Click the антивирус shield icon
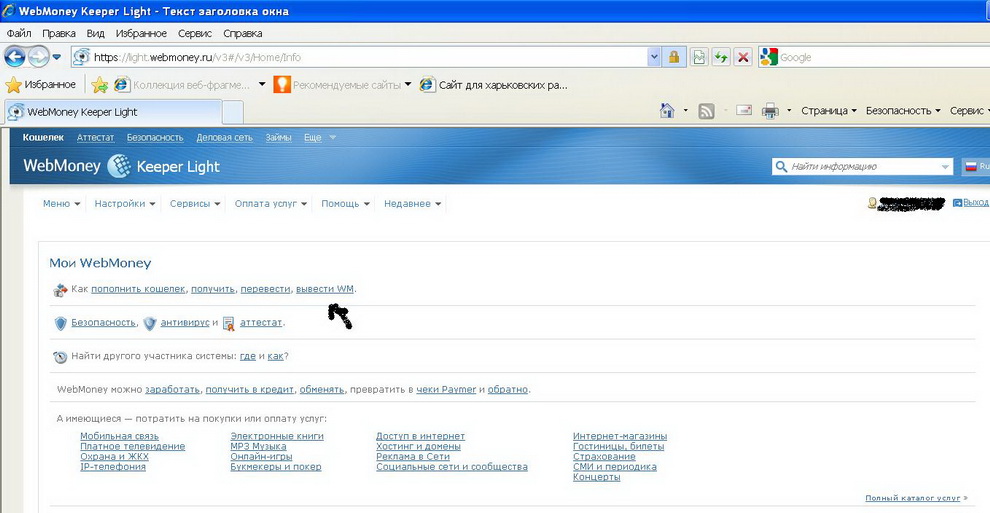The width and height of the screenshot is (990, 513). (x=150, y=323)
